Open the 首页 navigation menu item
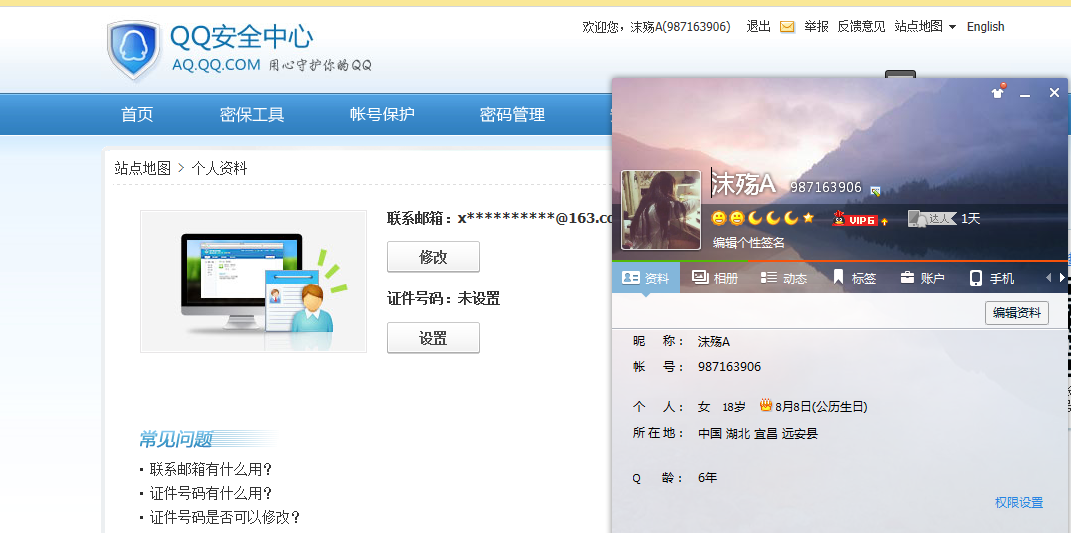This screenshot has height=533, width=1071. click(137, 114)
